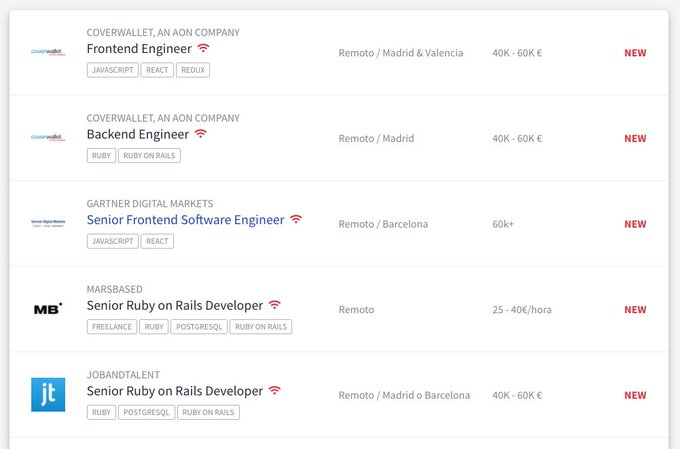Click company name above Backend Engineer
This screenshot has height=449, width=680.
[163, 118]
